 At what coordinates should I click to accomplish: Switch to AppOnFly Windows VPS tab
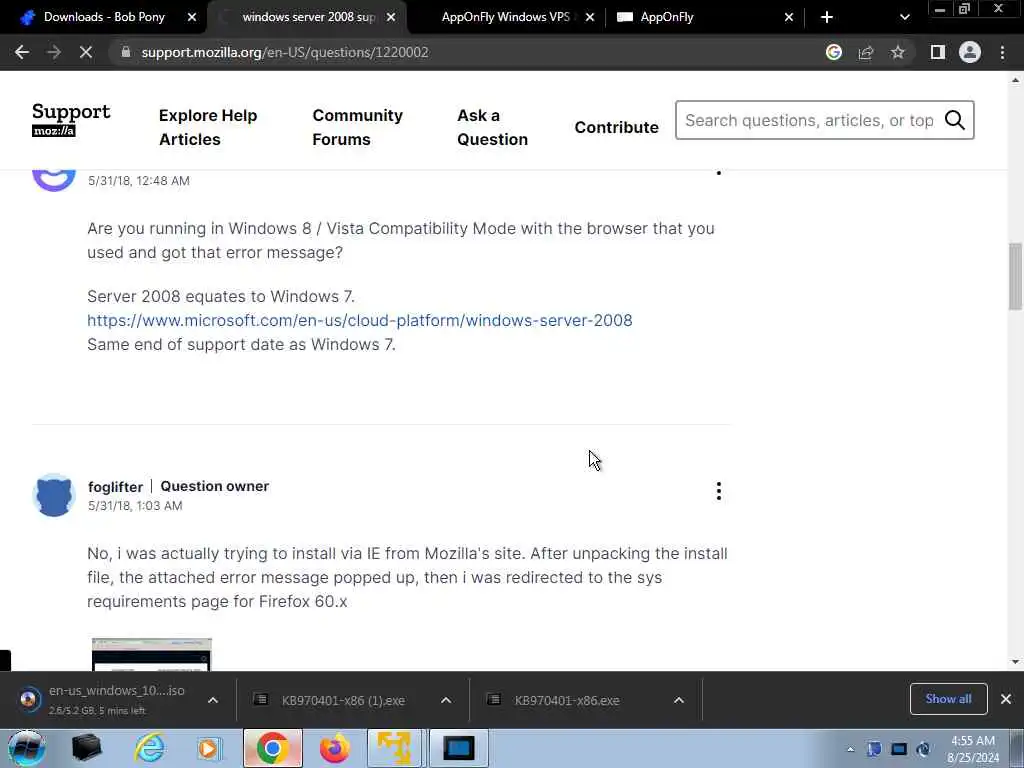point(505,17)
